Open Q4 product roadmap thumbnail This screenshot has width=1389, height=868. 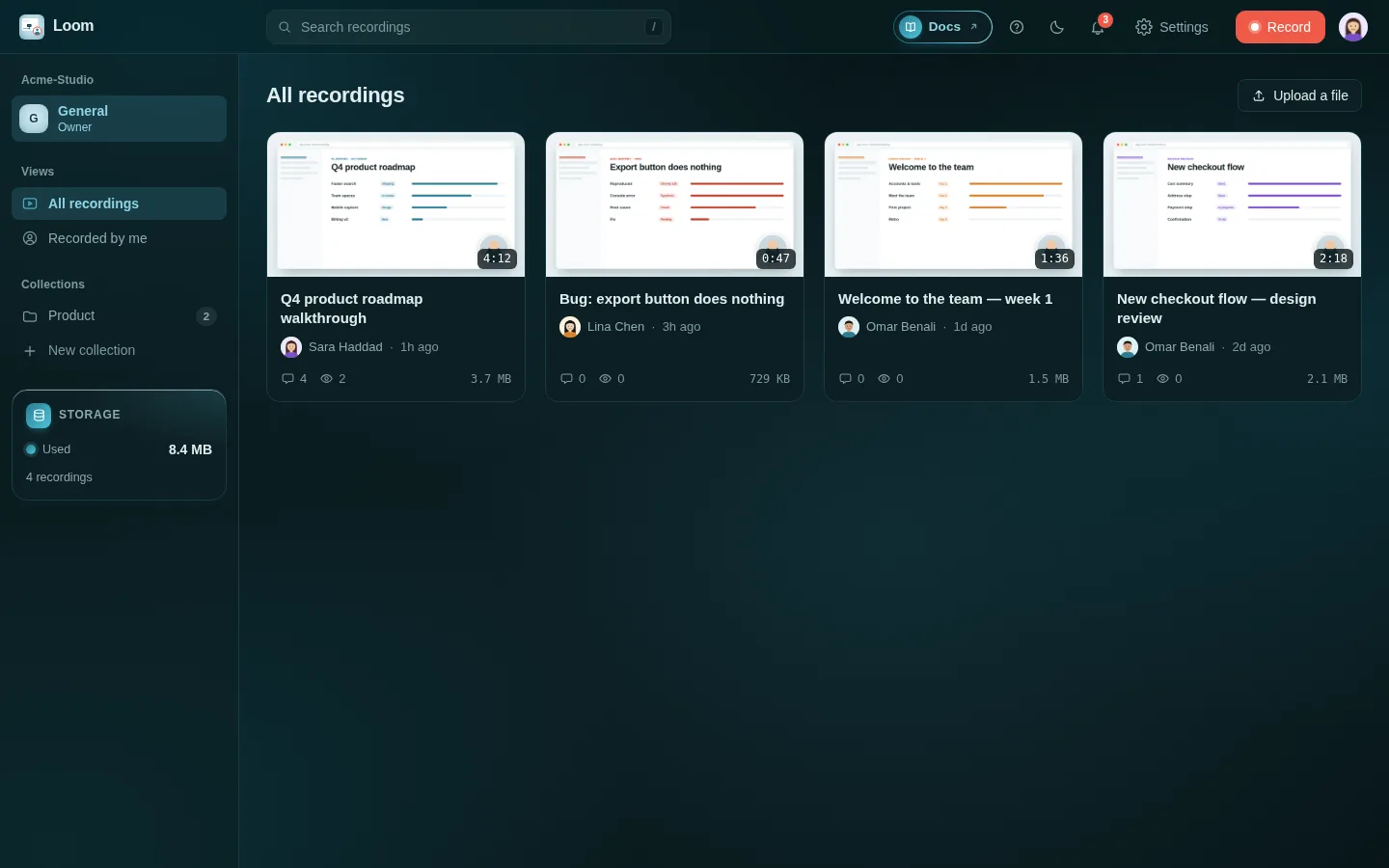point(395,204)
